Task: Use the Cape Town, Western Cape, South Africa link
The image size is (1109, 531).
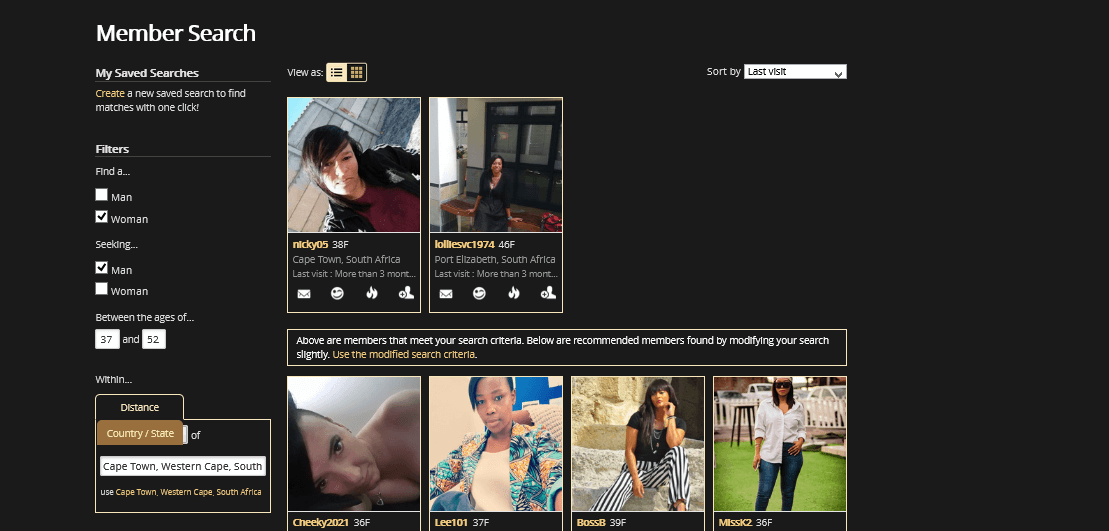Action: click(188, 492)
